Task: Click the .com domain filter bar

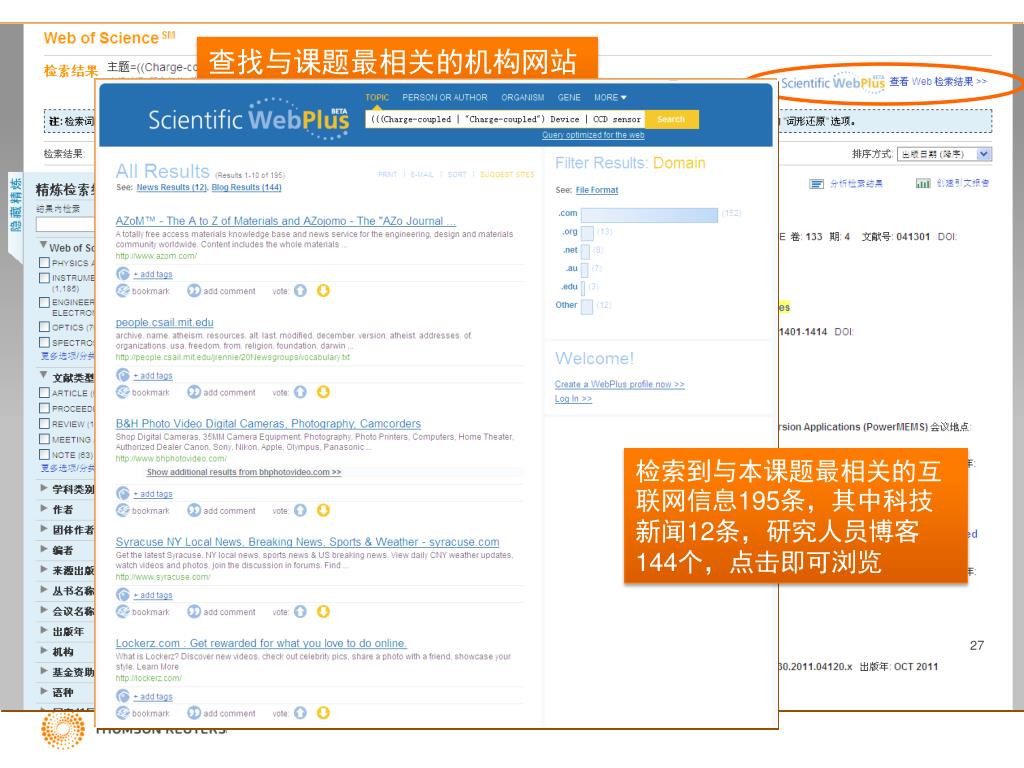Action: 649,214
